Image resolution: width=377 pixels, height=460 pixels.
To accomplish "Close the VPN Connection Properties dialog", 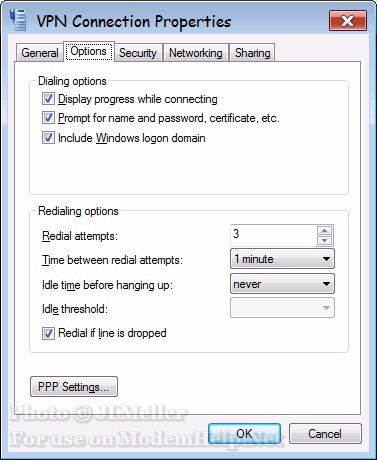I will [348, 21].
